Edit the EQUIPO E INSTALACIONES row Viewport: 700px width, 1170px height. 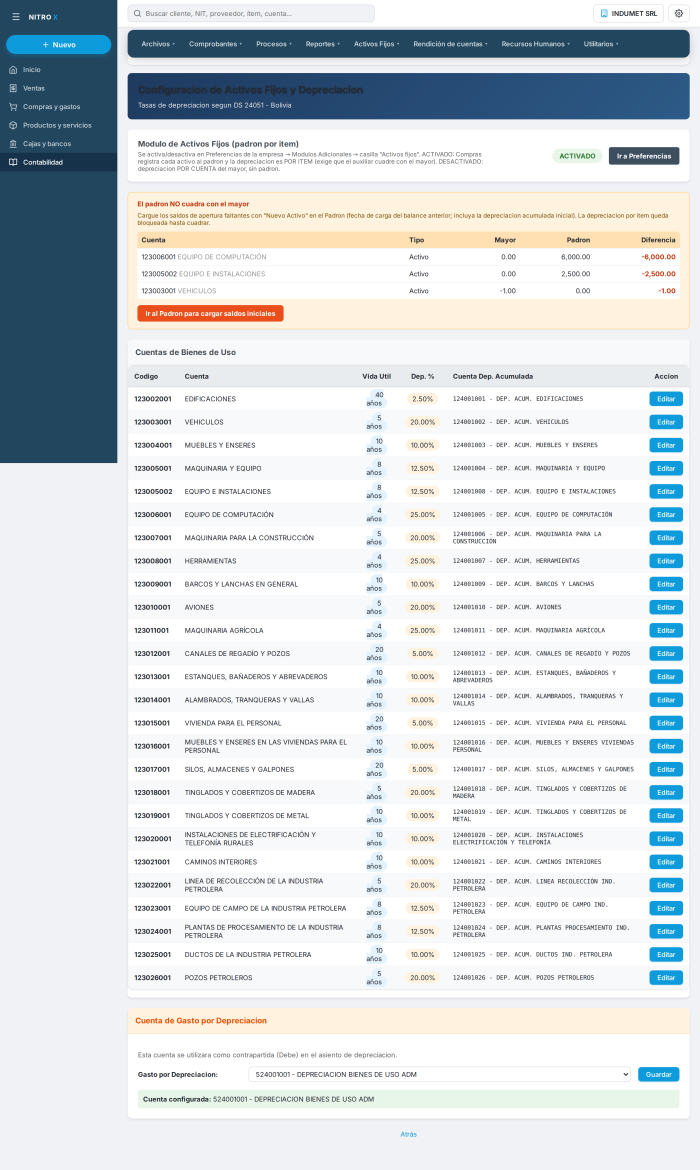(666, 492)
